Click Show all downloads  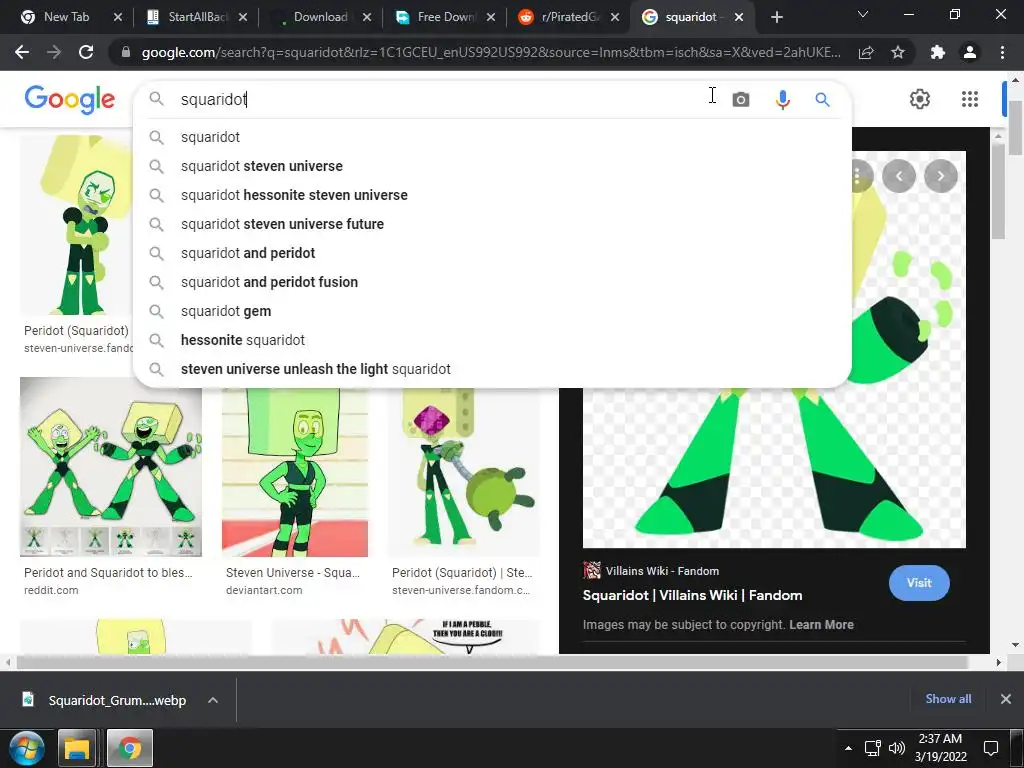[948, 699]
